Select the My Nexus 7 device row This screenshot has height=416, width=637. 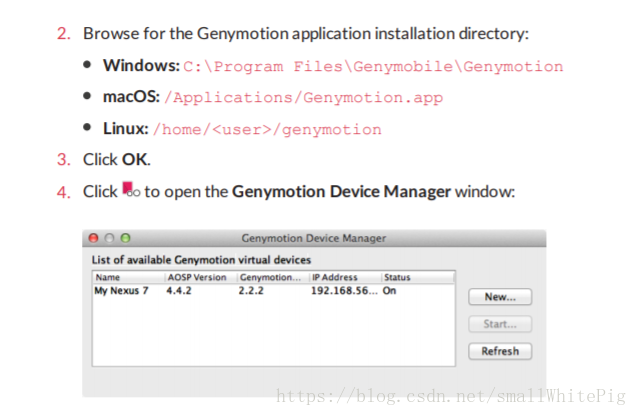pos(273,291)
